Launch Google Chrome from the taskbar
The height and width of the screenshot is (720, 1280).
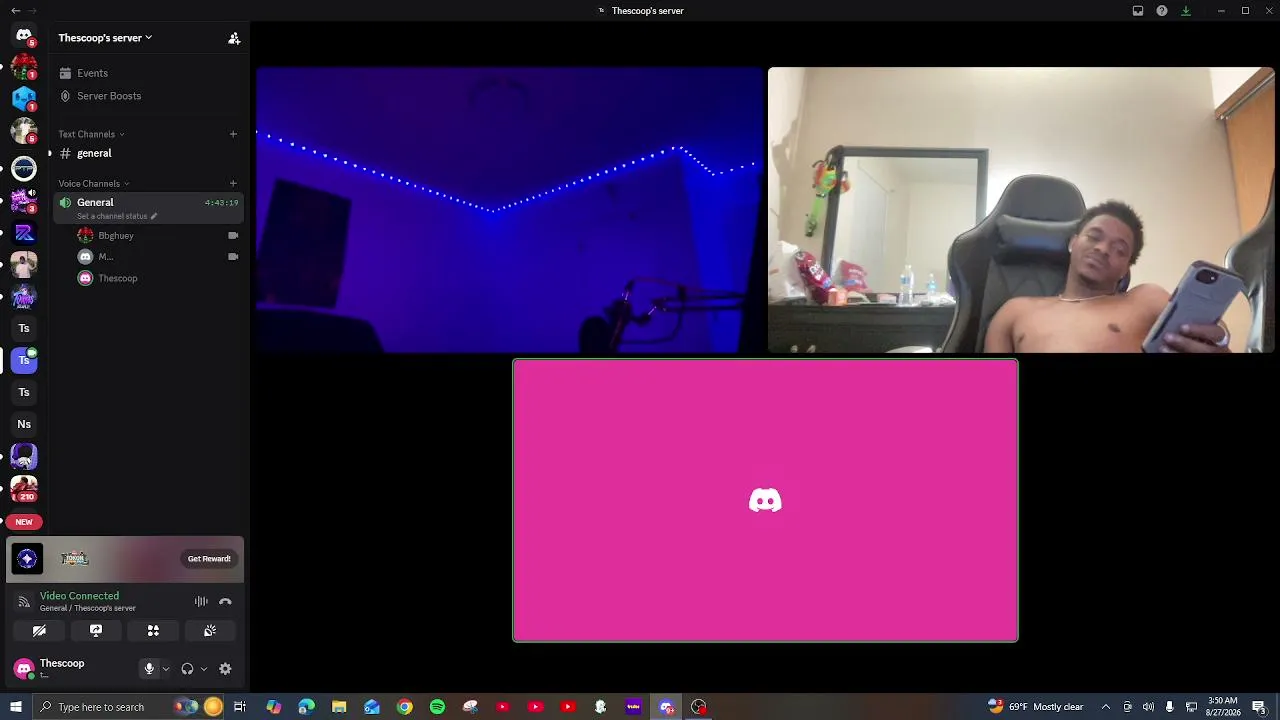click(404, 707)
